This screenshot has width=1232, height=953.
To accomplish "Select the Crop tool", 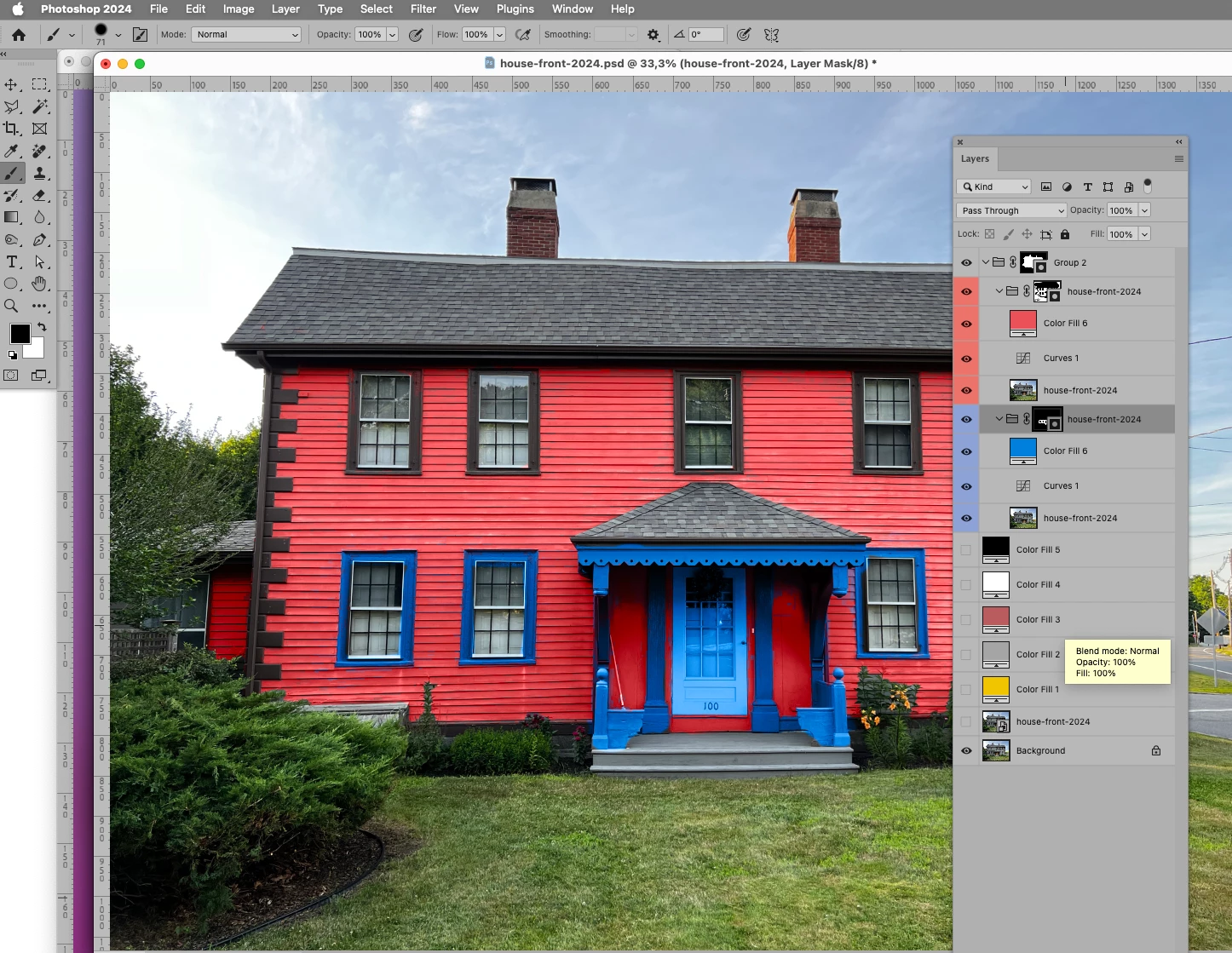I will 11,129.
